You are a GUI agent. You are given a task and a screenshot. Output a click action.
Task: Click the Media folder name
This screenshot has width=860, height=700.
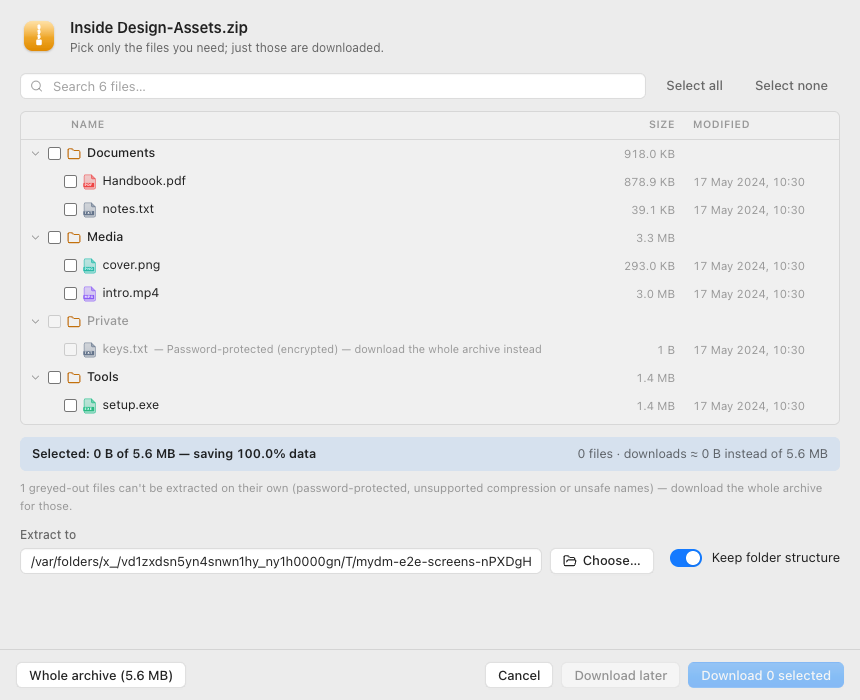(x=105, y=237)
